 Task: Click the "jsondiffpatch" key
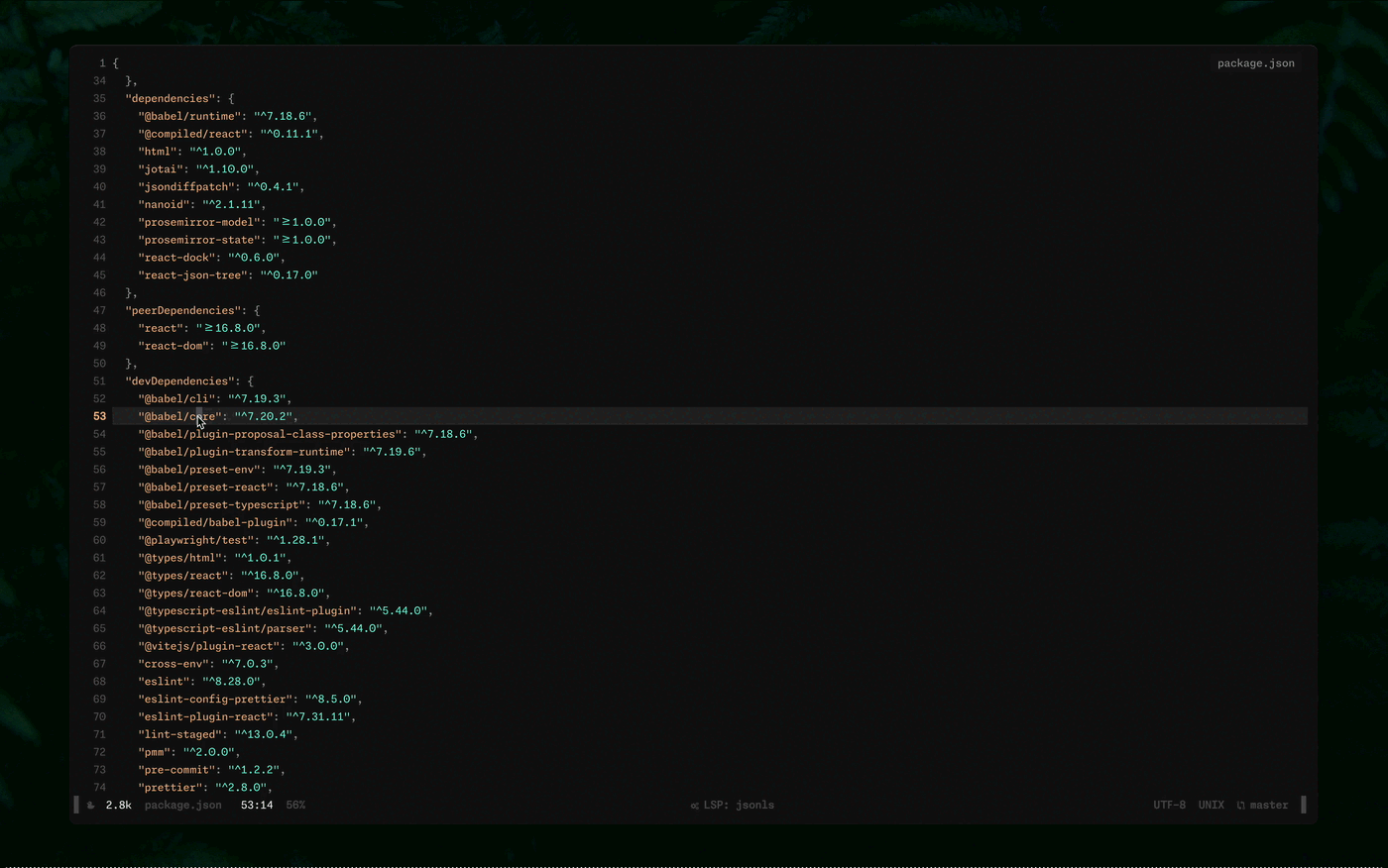186,187
